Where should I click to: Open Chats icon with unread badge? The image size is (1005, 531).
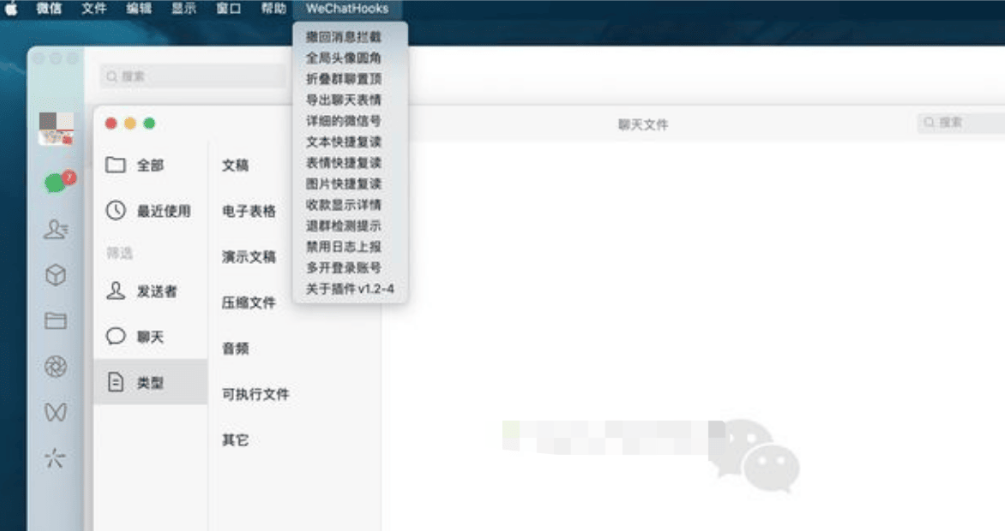(57, 183)
